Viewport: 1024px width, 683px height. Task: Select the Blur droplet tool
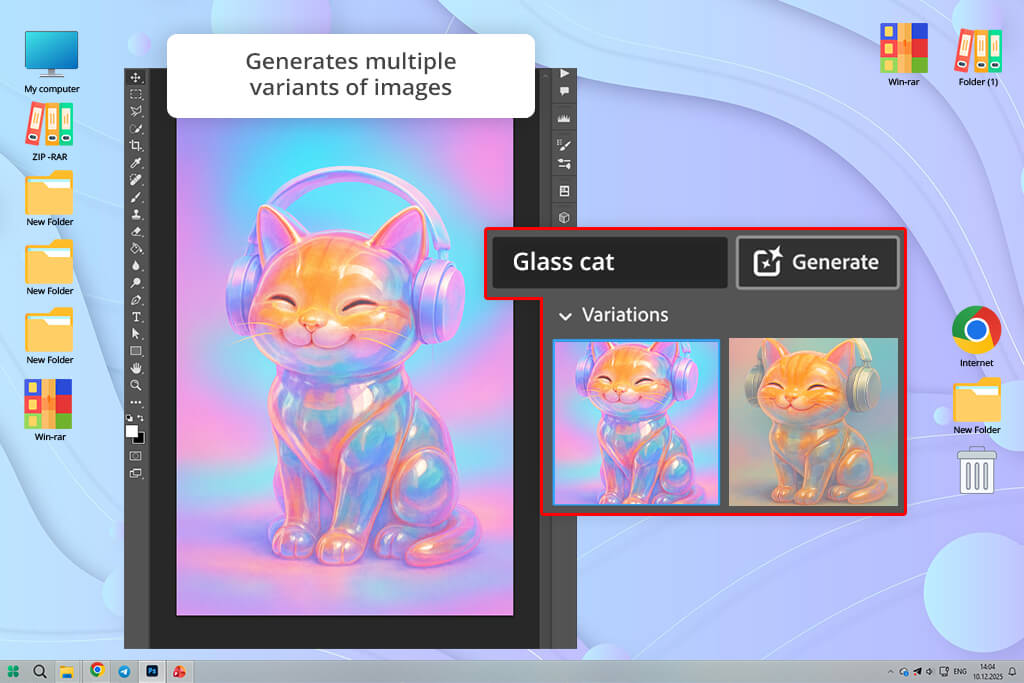click(x=136, y=266)
